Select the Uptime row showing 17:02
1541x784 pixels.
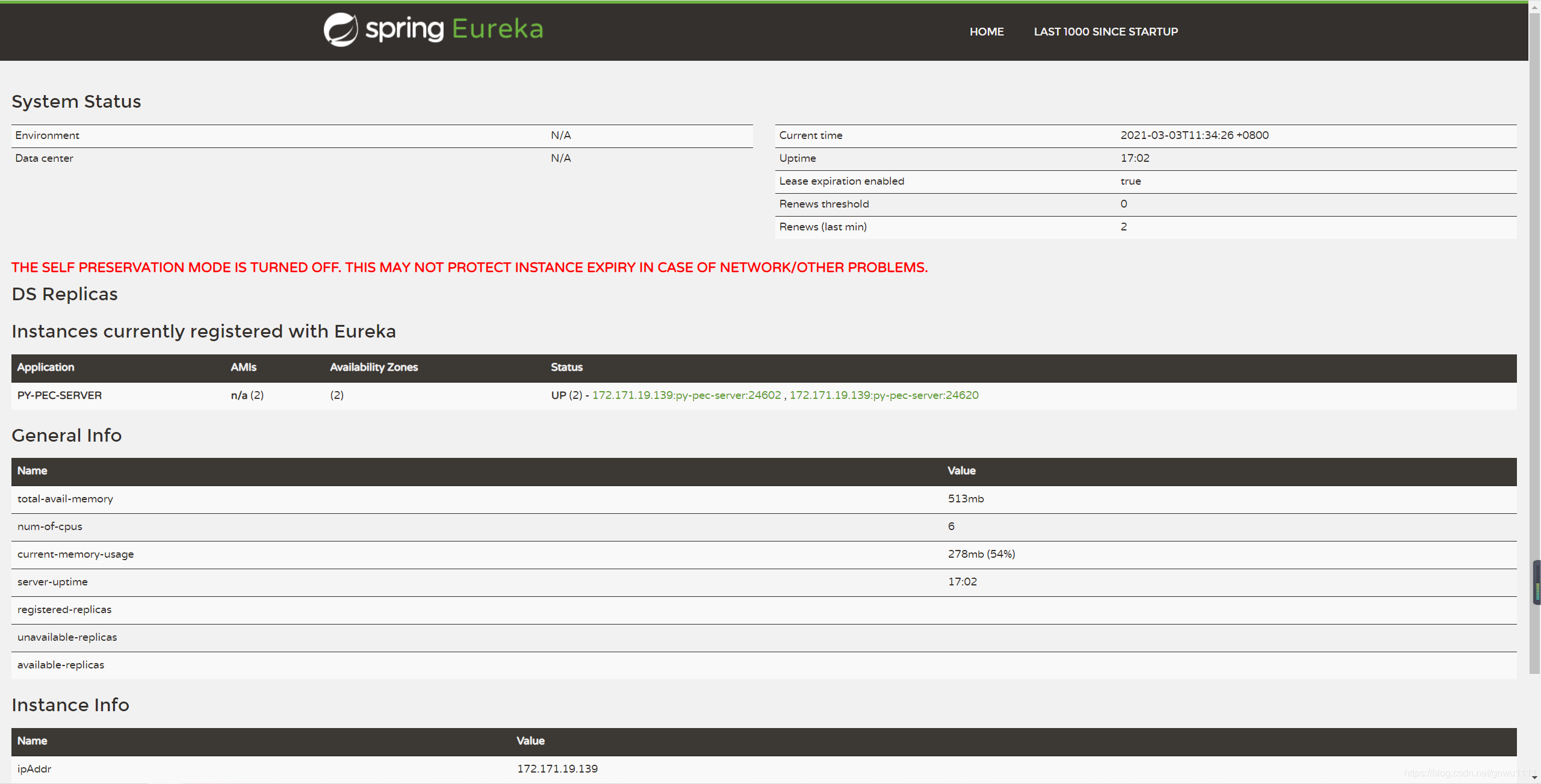point(1135,158)
